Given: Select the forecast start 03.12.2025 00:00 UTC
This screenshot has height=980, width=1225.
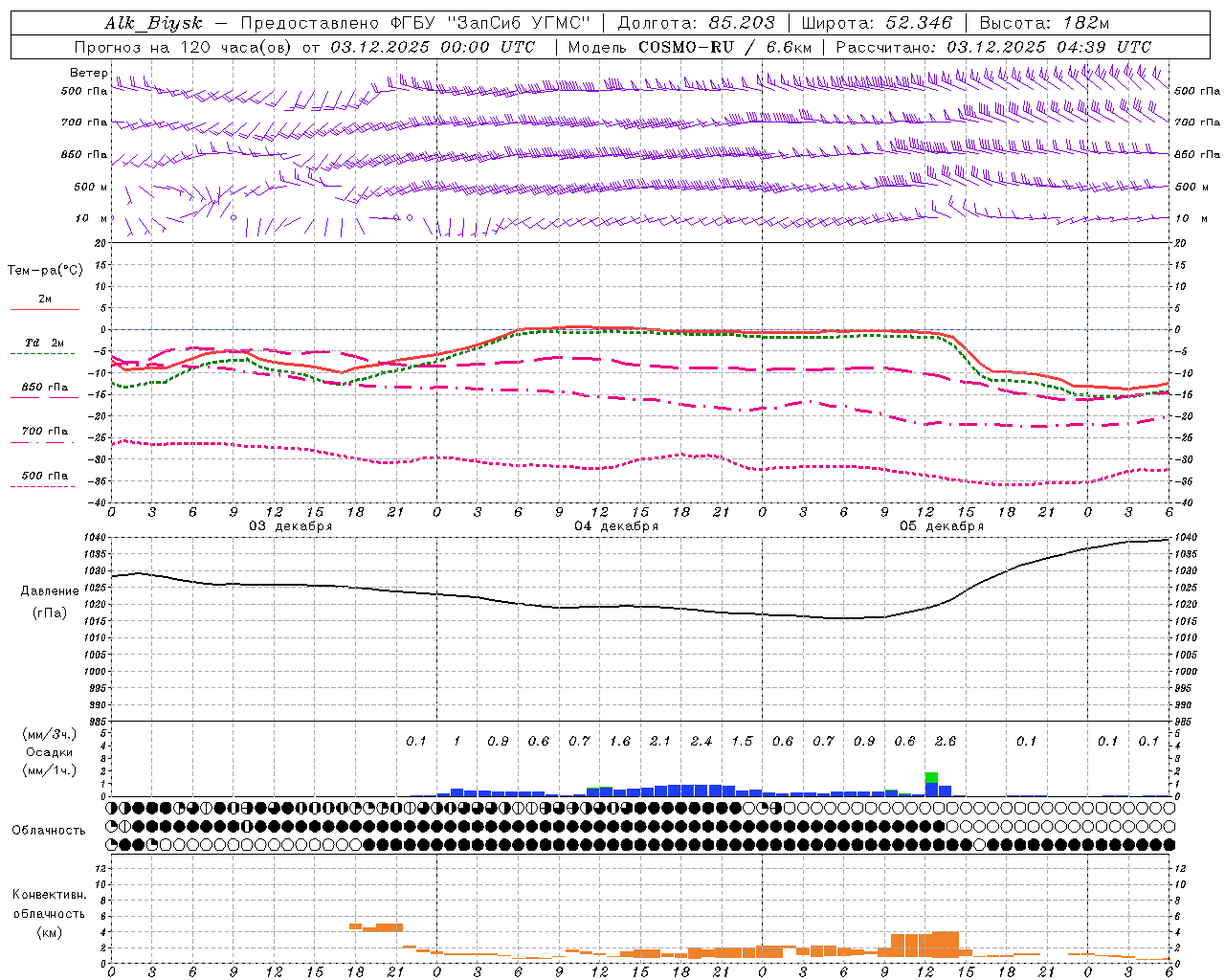Looking at the screenshot, I should 433,47.
